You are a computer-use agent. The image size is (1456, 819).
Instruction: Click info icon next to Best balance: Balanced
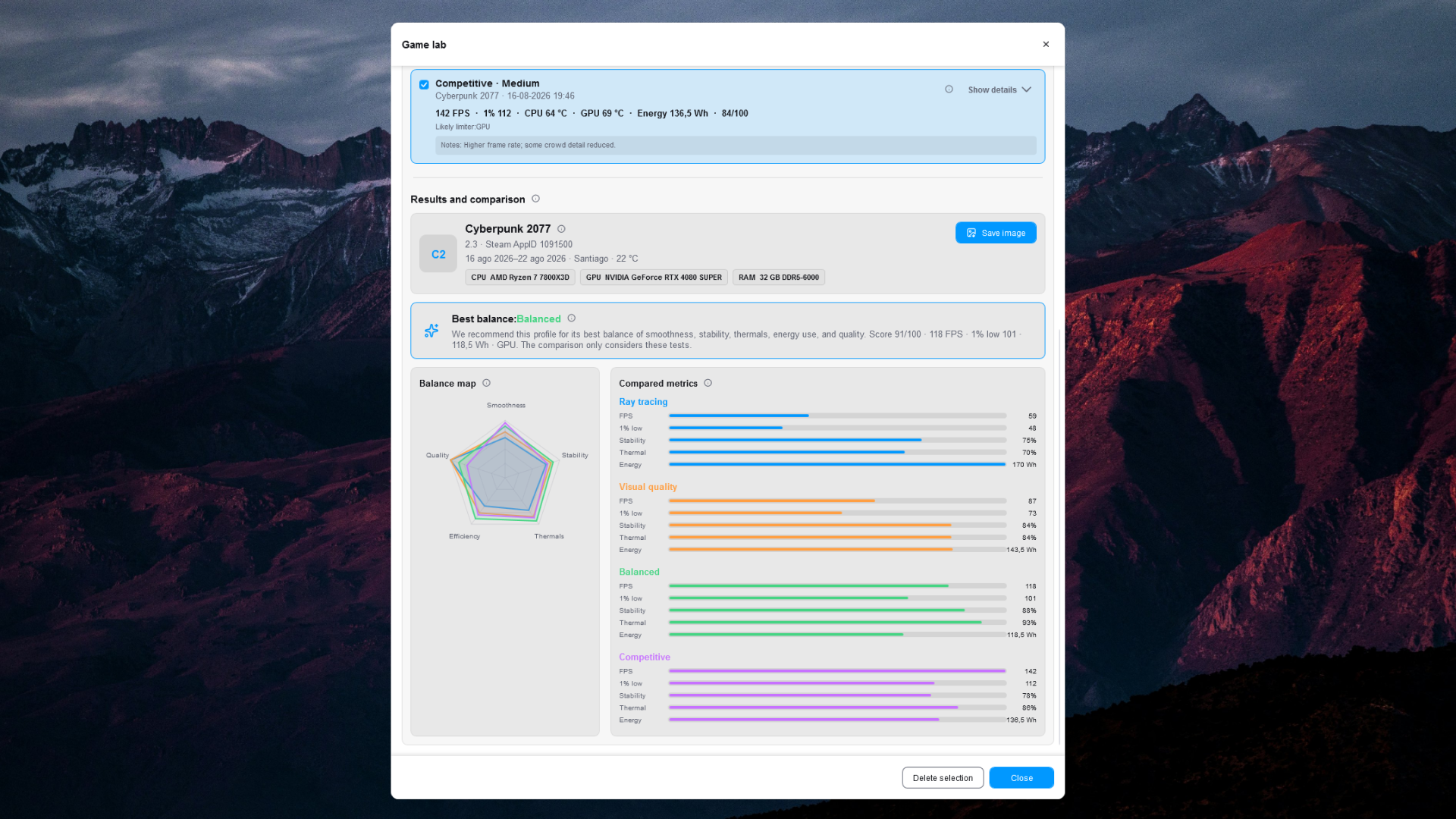click(x=572, y=318)
